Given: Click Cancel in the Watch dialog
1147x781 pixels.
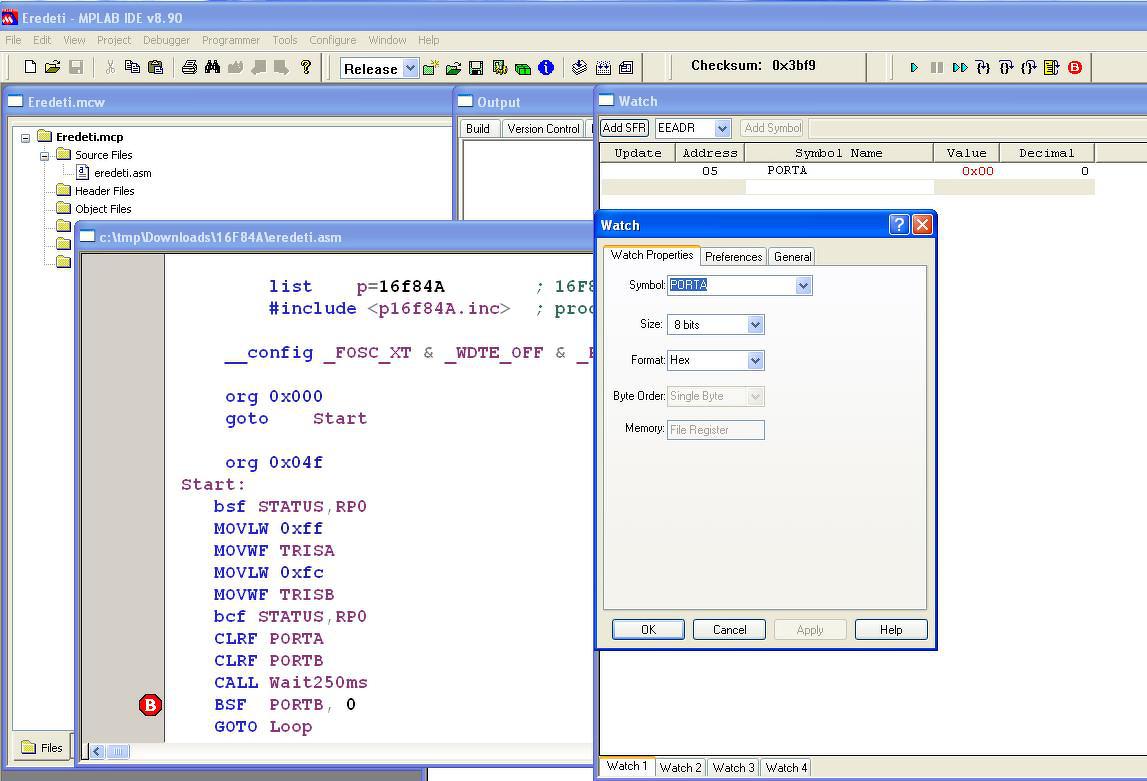Looking at the screenshot, I should (x=729, y=630).
